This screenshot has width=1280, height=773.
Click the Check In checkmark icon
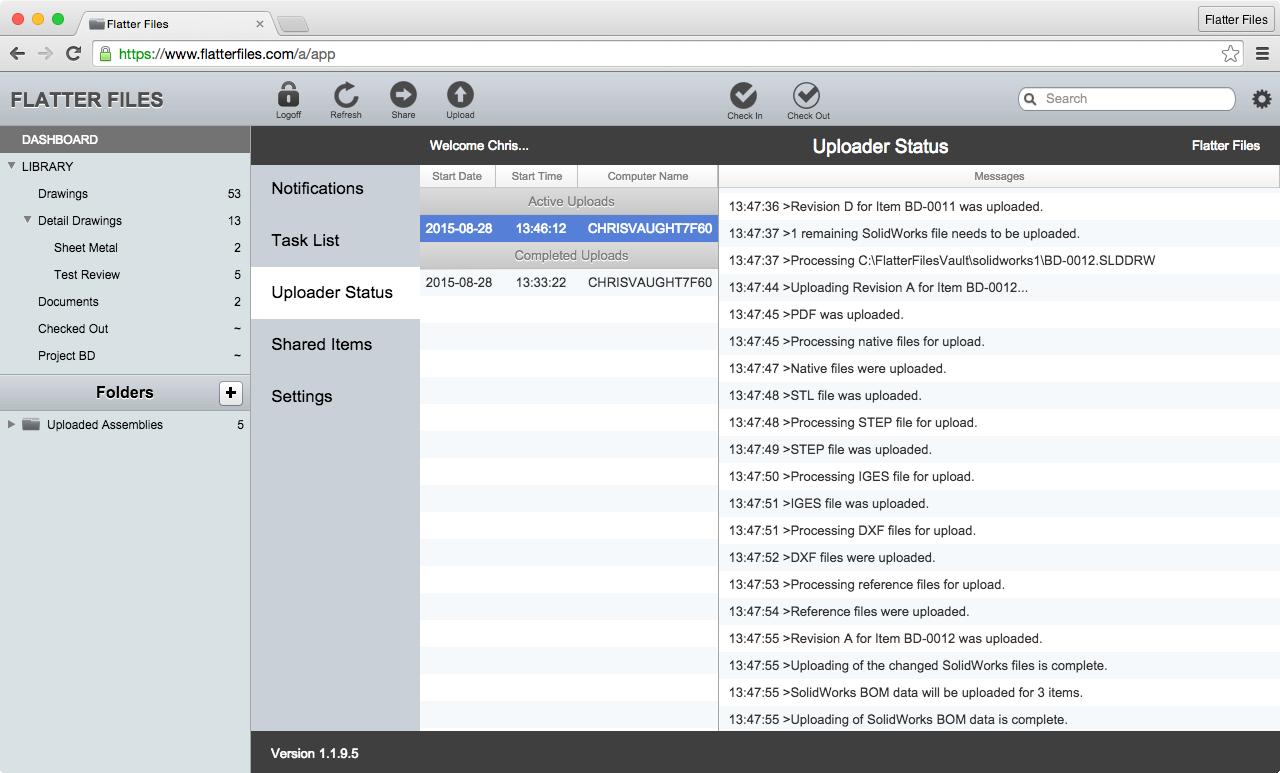point(744,95)
